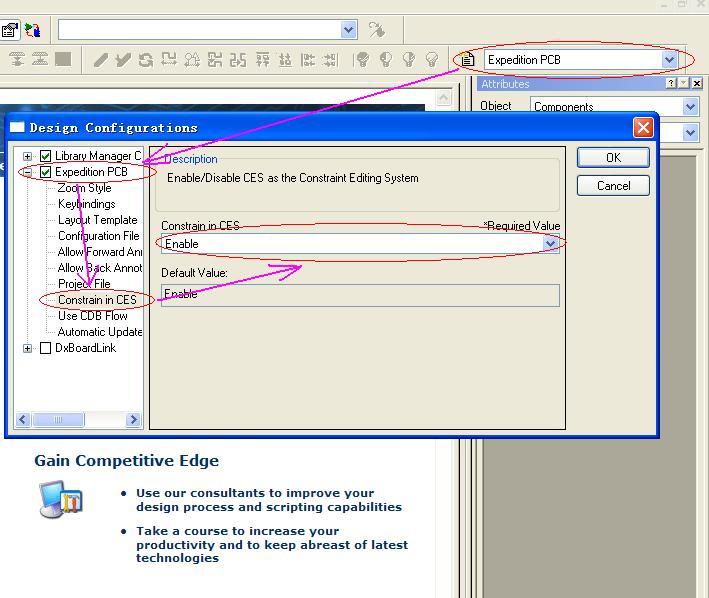This screenshot has width=709, height=598.
Task: Open the Object Components dropdown
Action: pos(690,107)
